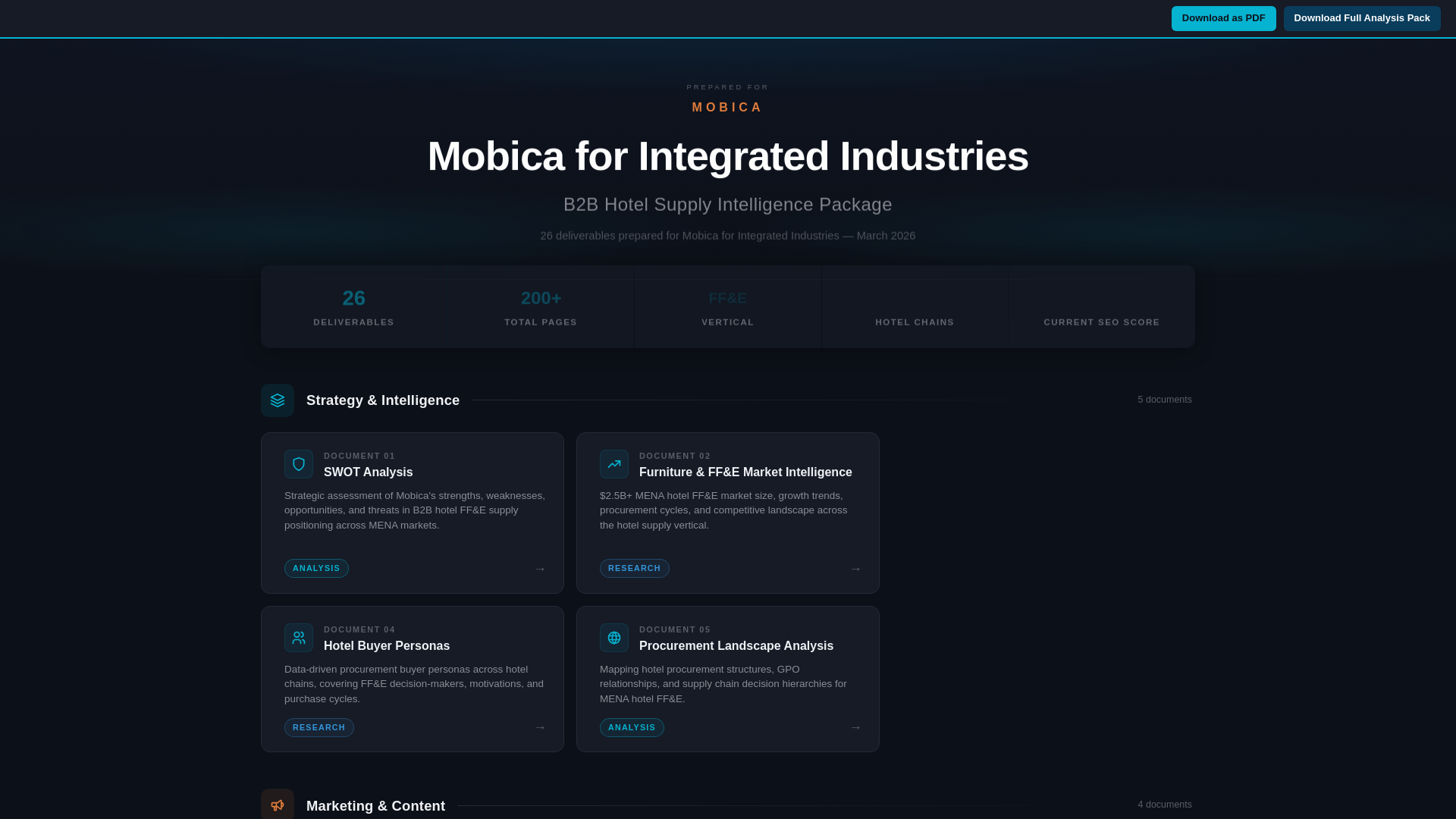
Task: Click the 26 Deliverables stat
Action: coord(354,307)
